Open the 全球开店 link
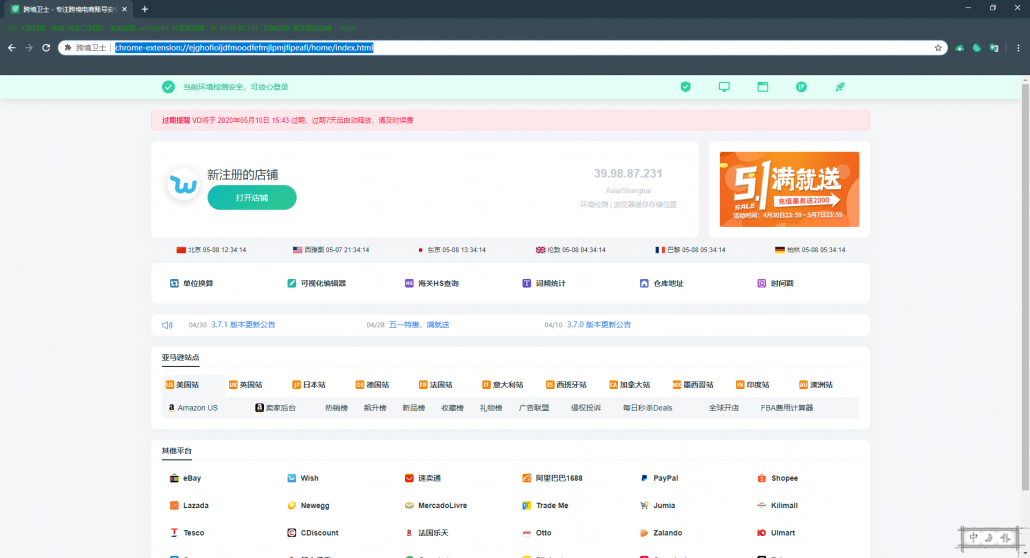The height and width of the screenshot is (558, 1030). coord(724,407)
